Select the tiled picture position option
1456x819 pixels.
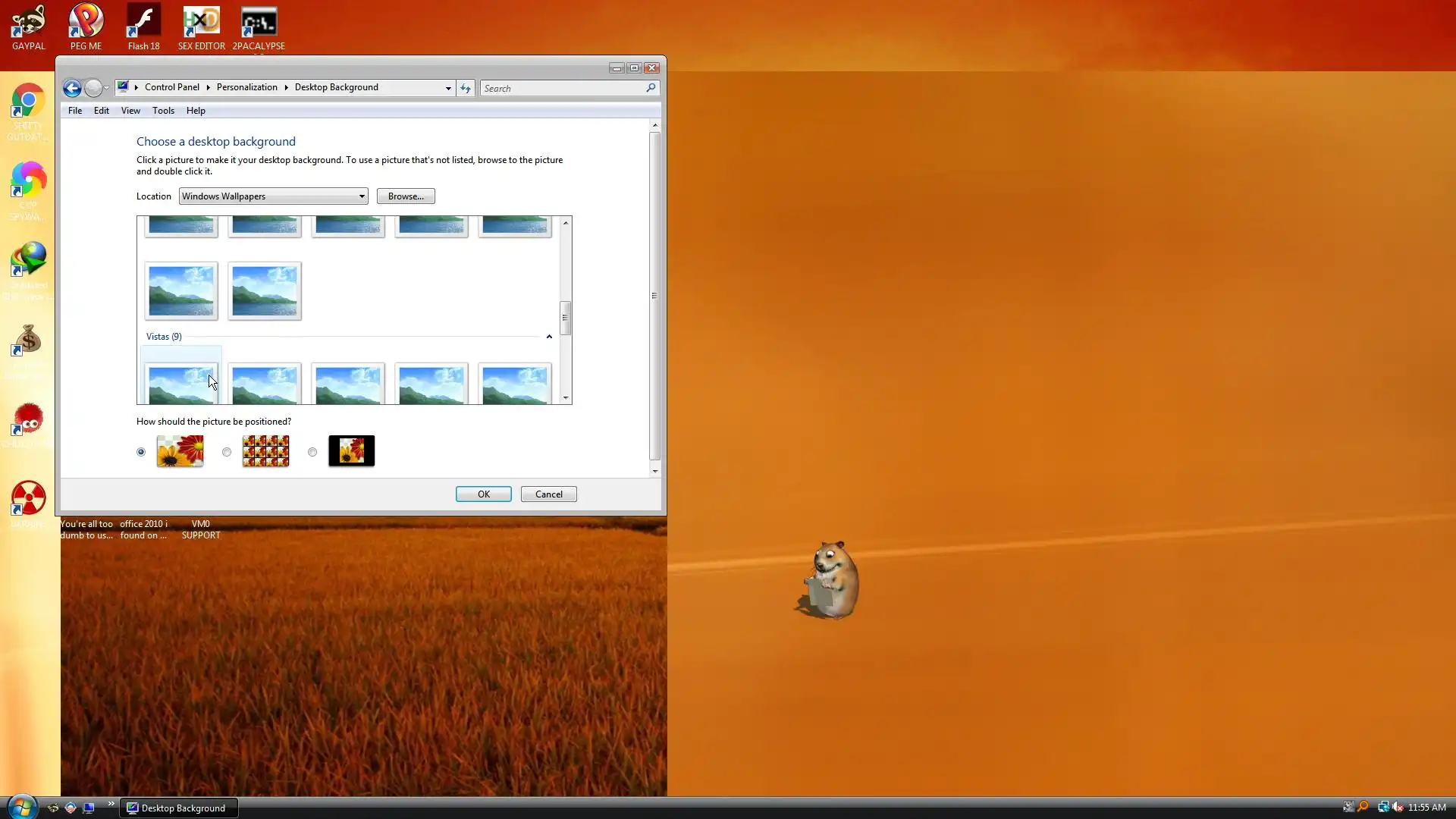click(227, 452)
